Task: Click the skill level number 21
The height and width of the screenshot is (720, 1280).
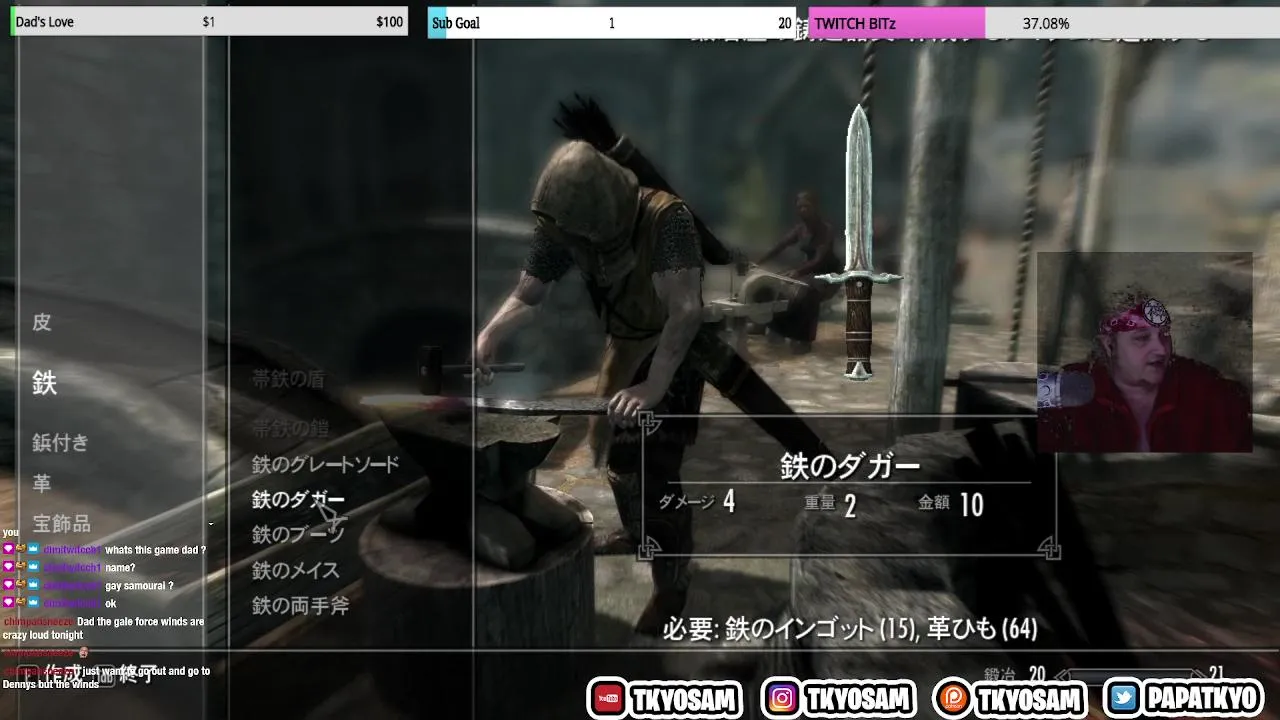Action: [x=1216, y=675]
